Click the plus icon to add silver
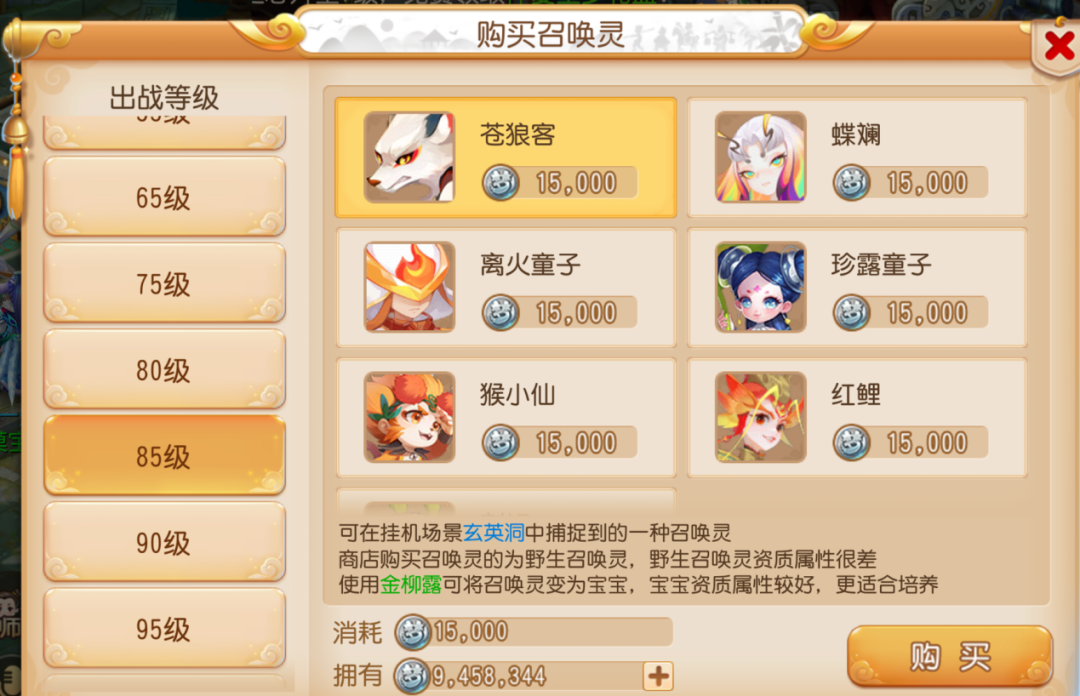This screenshot has height=696, width=1080. coord(658,676)
